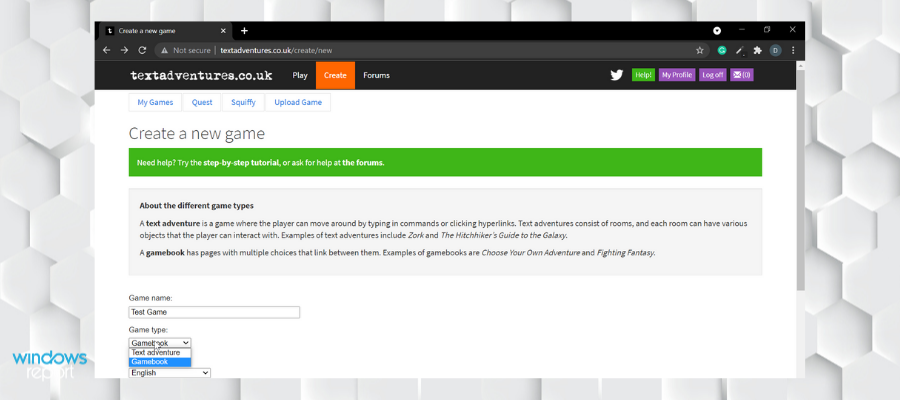
Task: Click the browser address bar URL
Action: (x=276, y=51)
